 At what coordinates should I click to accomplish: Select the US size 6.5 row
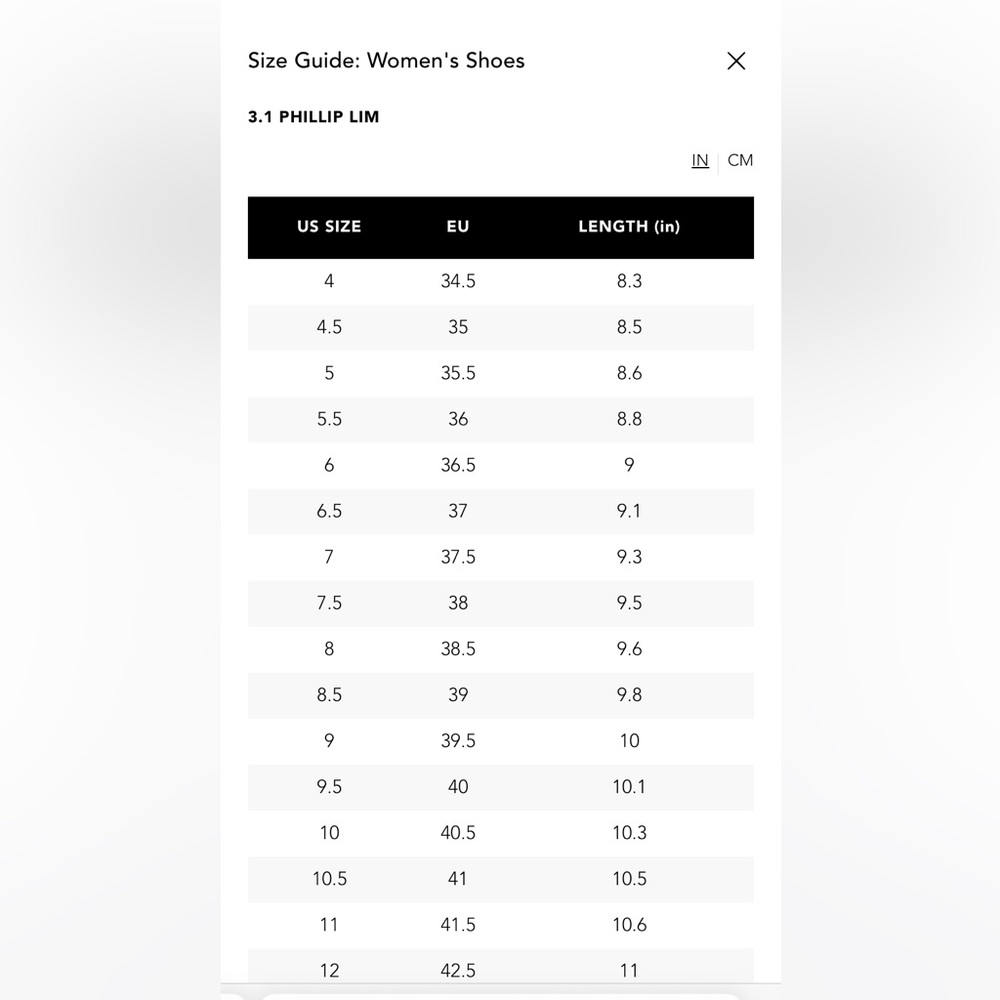click(x=501, y=511)
